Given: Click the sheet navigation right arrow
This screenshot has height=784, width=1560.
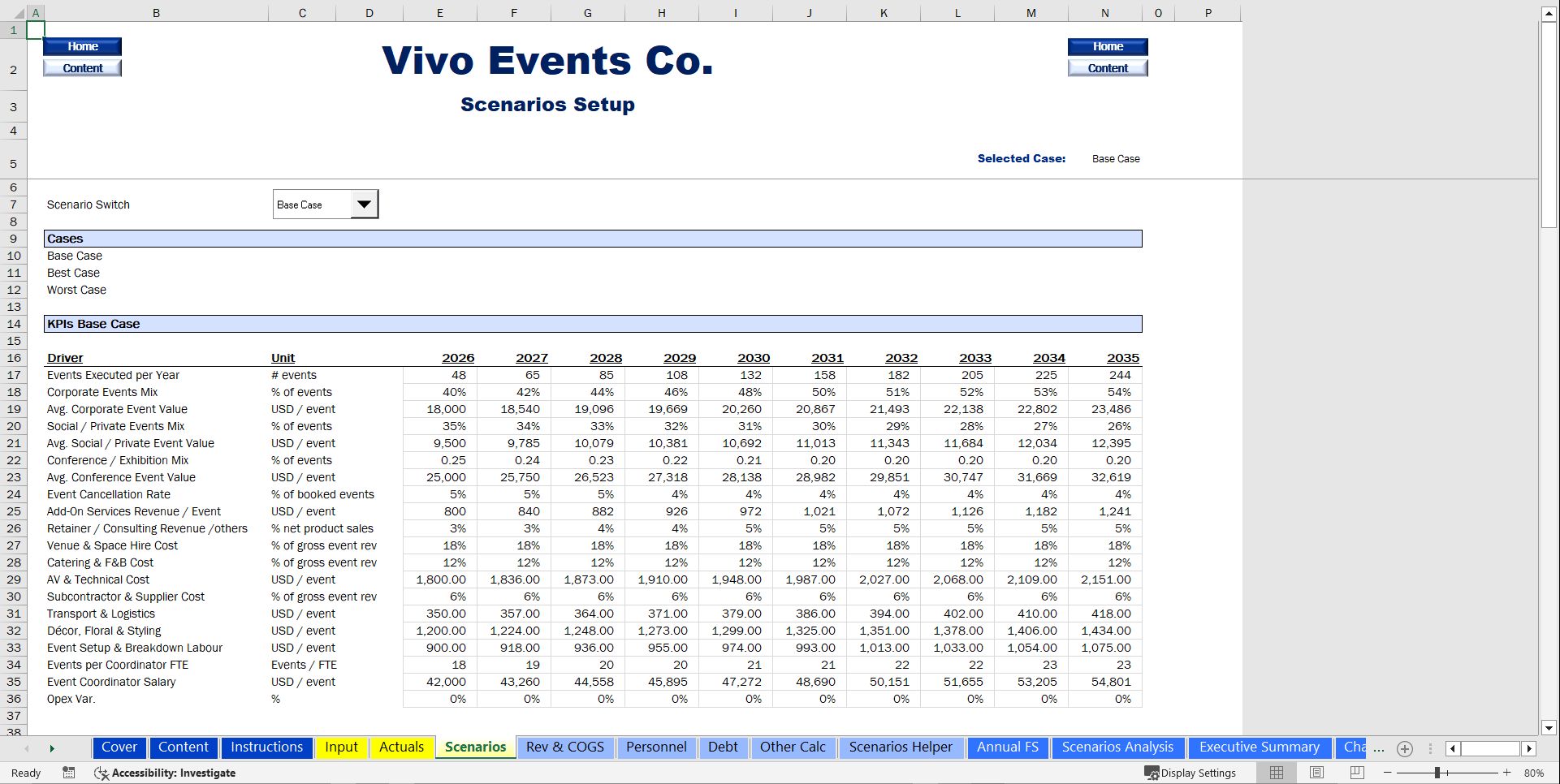Looking at the screenshot, I should [x=52, y=748].
